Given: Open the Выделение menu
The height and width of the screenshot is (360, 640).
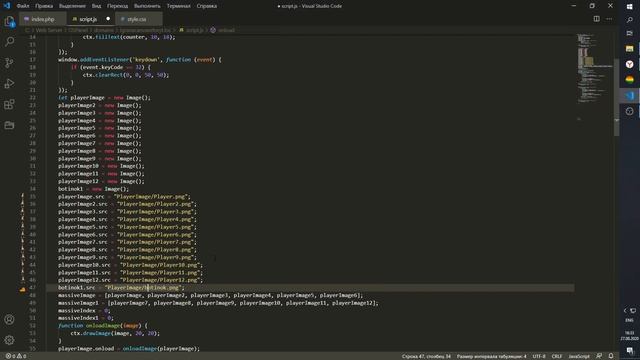Looking at the screenshot, I should [x=72, y=6].
